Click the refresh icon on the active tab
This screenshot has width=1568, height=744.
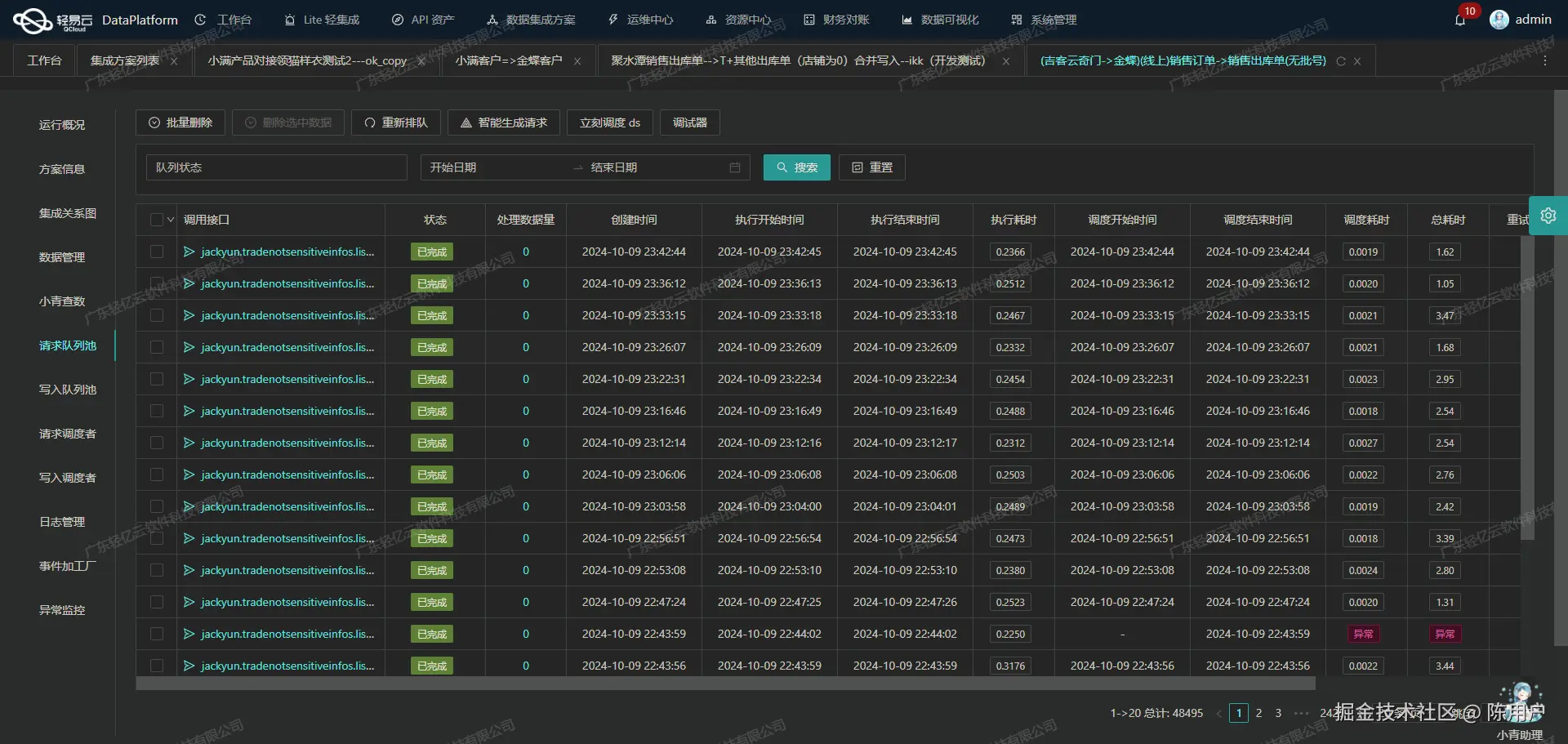tap(1341, 61)
